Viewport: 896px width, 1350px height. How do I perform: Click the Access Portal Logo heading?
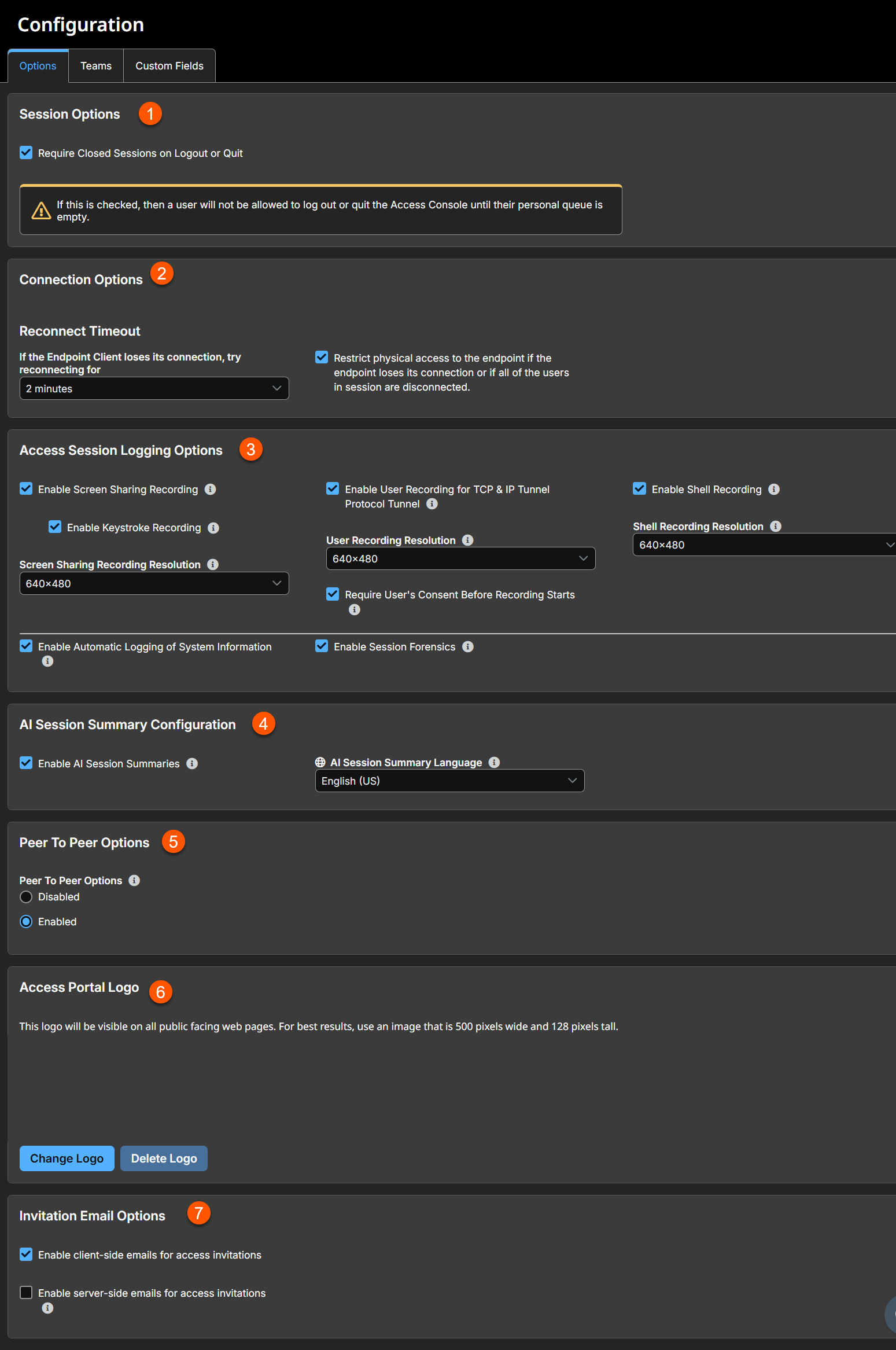[79, 987]
